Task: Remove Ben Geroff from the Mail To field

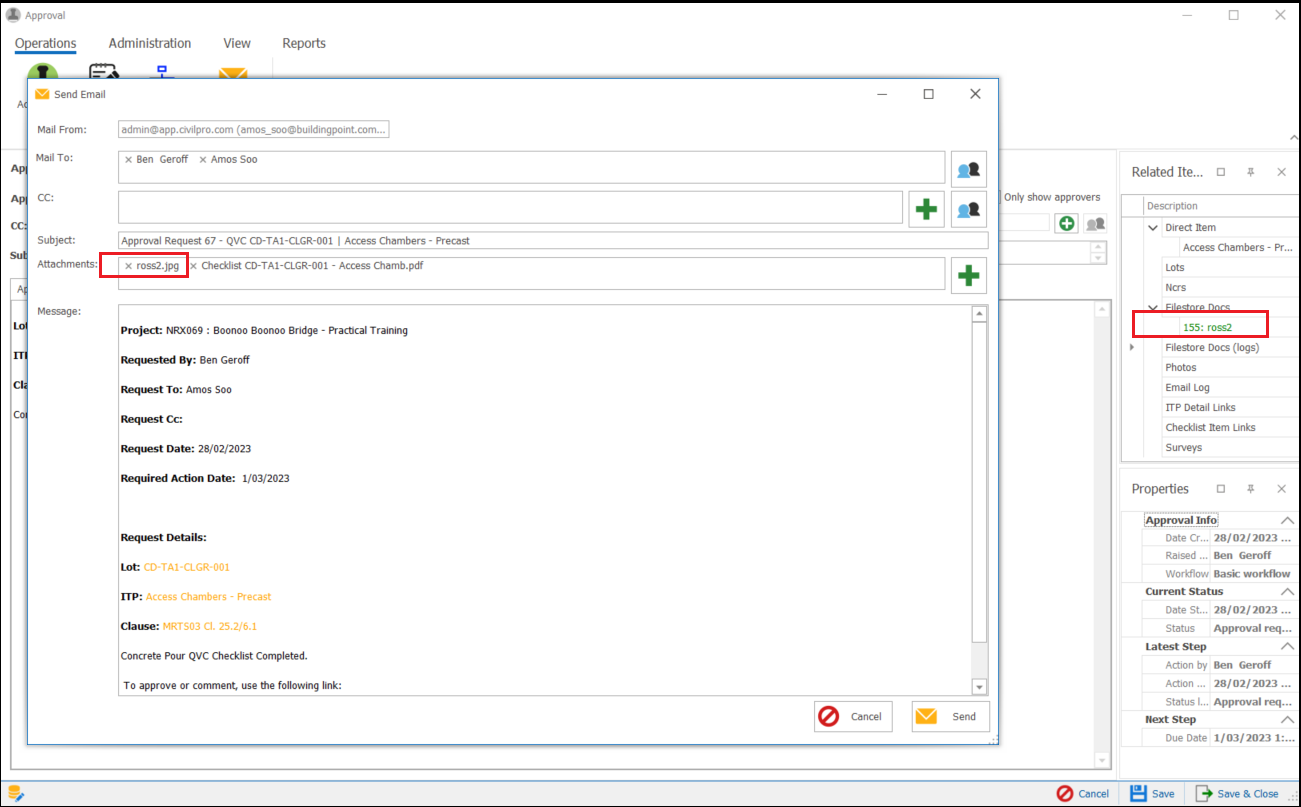Action: 128,158
